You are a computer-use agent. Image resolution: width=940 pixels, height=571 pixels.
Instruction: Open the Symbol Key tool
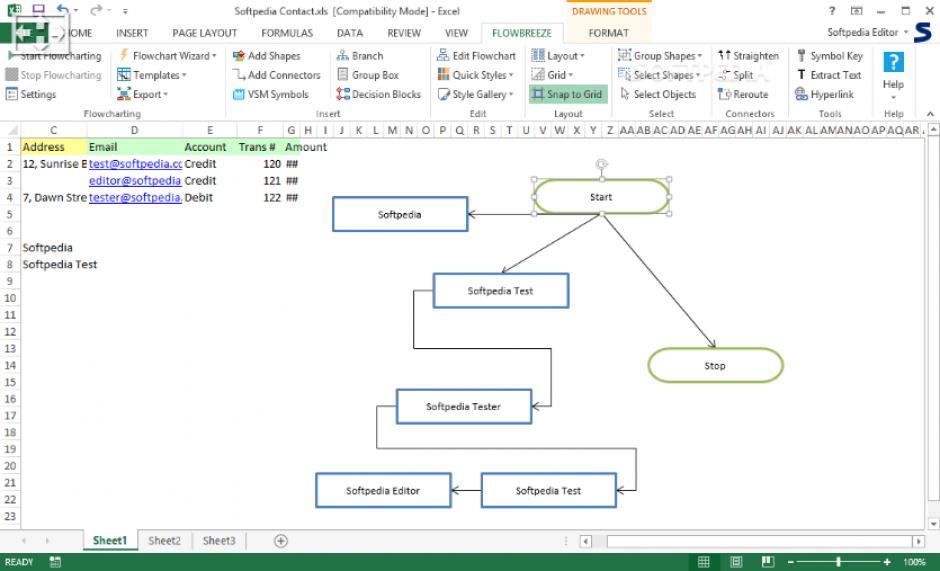(x=829, y=56)
